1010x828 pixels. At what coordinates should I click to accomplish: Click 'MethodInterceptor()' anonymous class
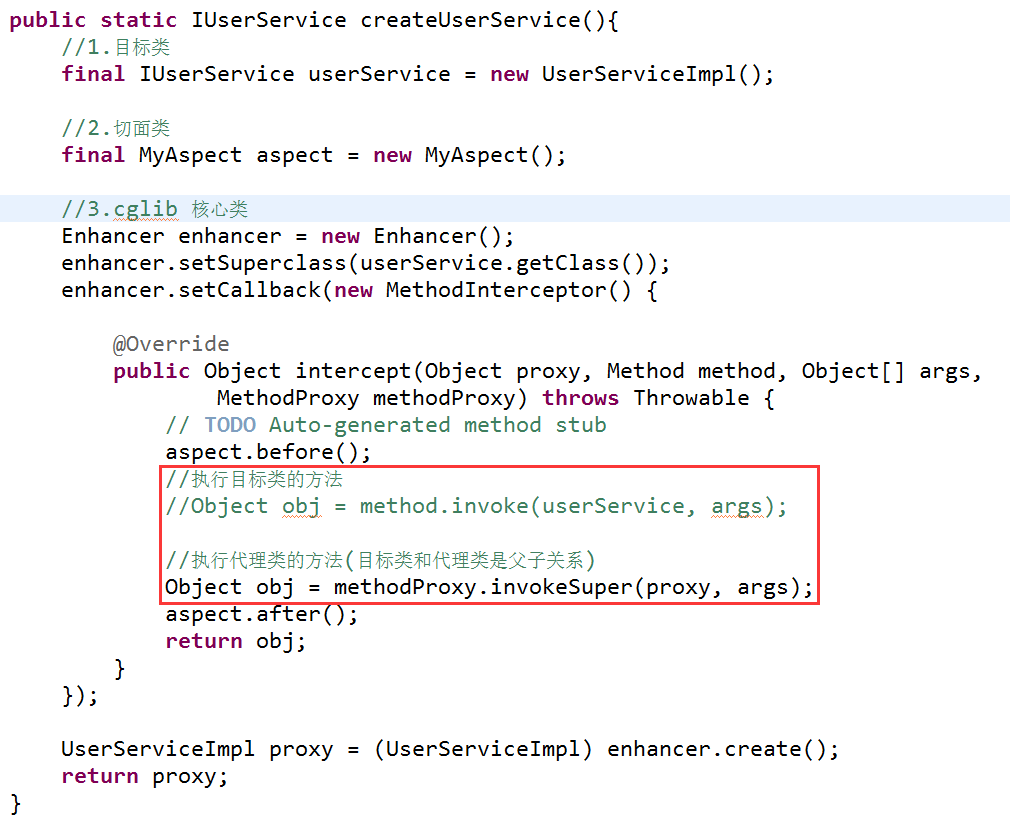509,291
